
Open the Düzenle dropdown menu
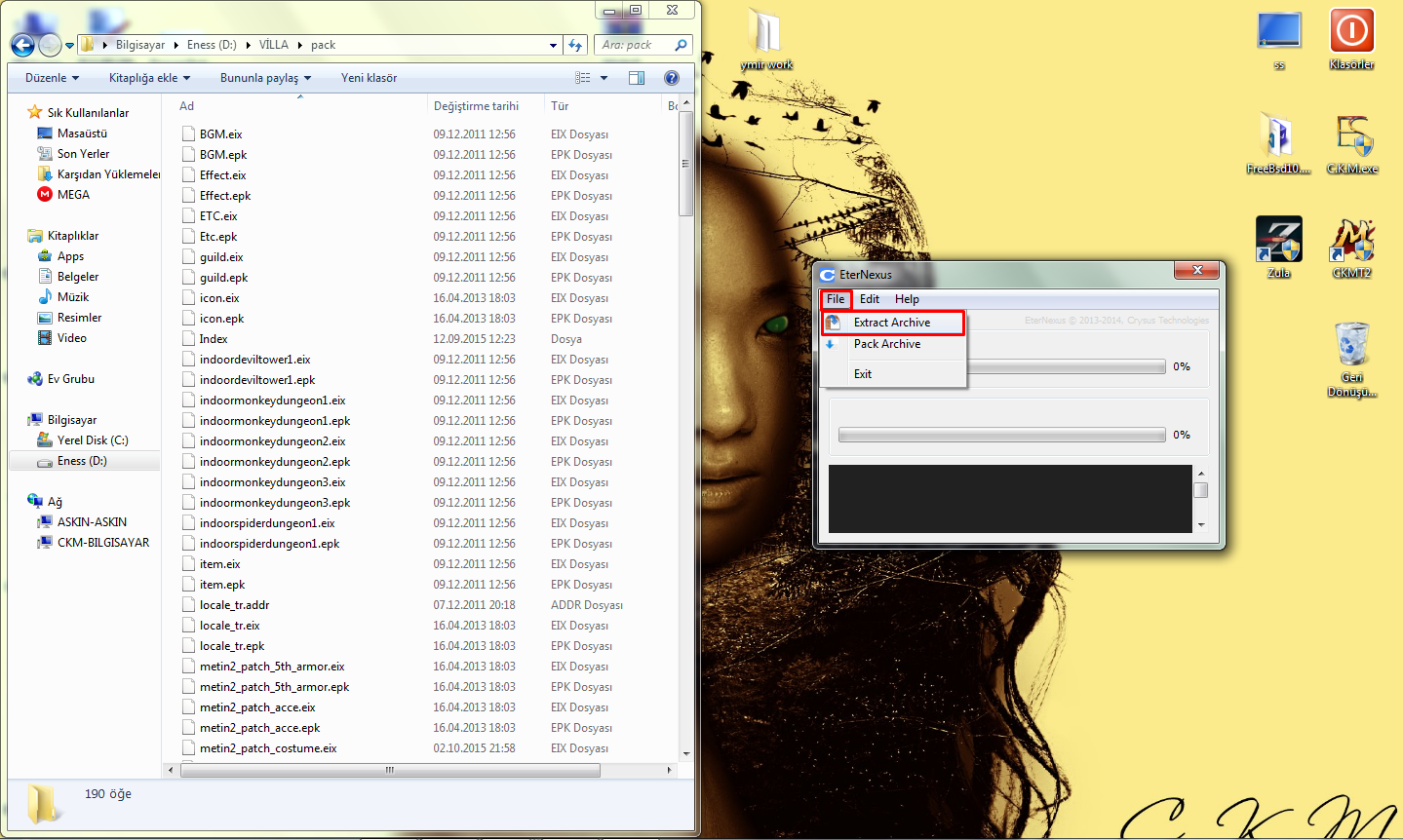click(x=52, y=78)
